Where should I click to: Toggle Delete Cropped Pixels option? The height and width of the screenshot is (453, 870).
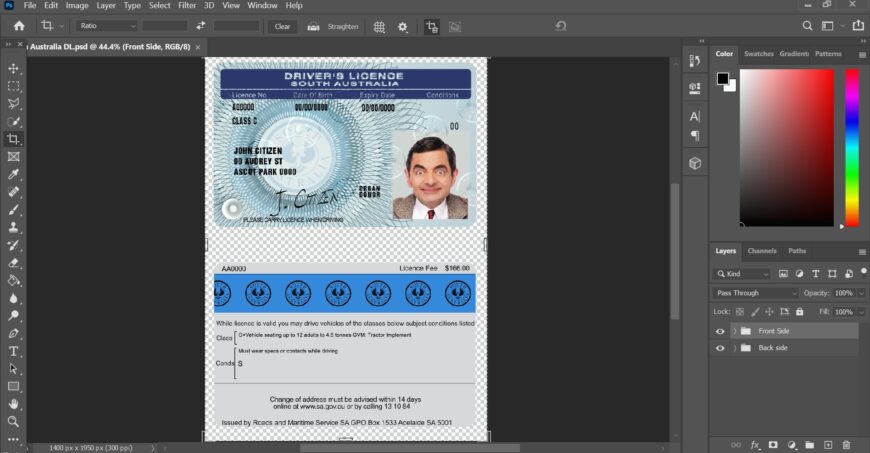click(431, 27)
